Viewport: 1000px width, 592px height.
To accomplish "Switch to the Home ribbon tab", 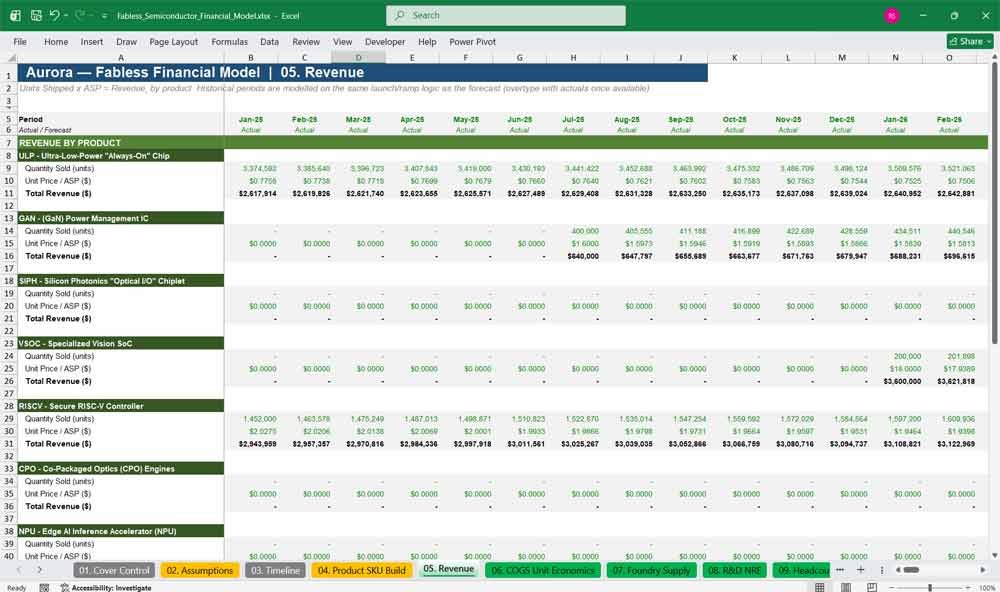I will click(x=56, y=41).
